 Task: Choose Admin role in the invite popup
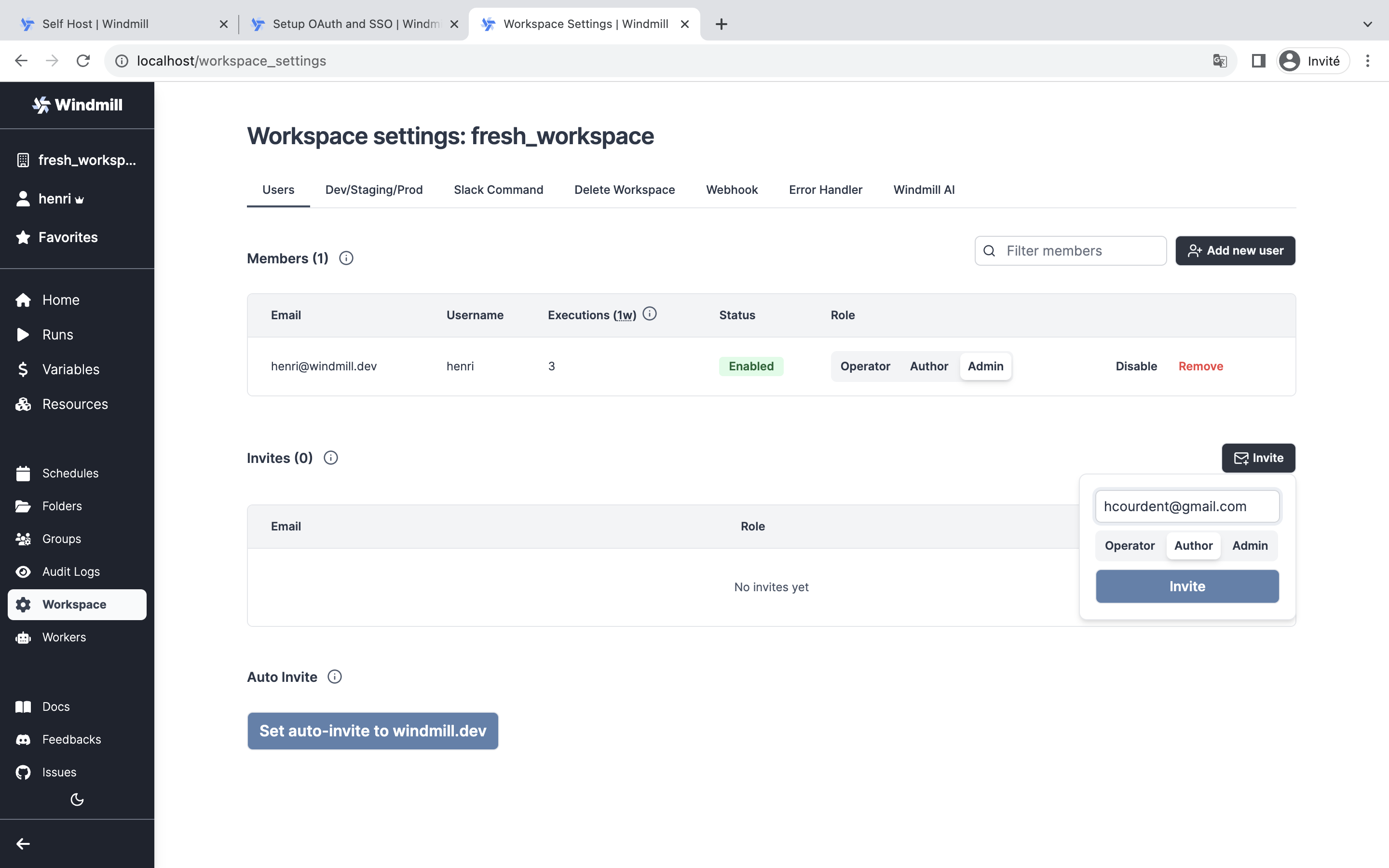pyautogui.click(x=1251, y=545)
